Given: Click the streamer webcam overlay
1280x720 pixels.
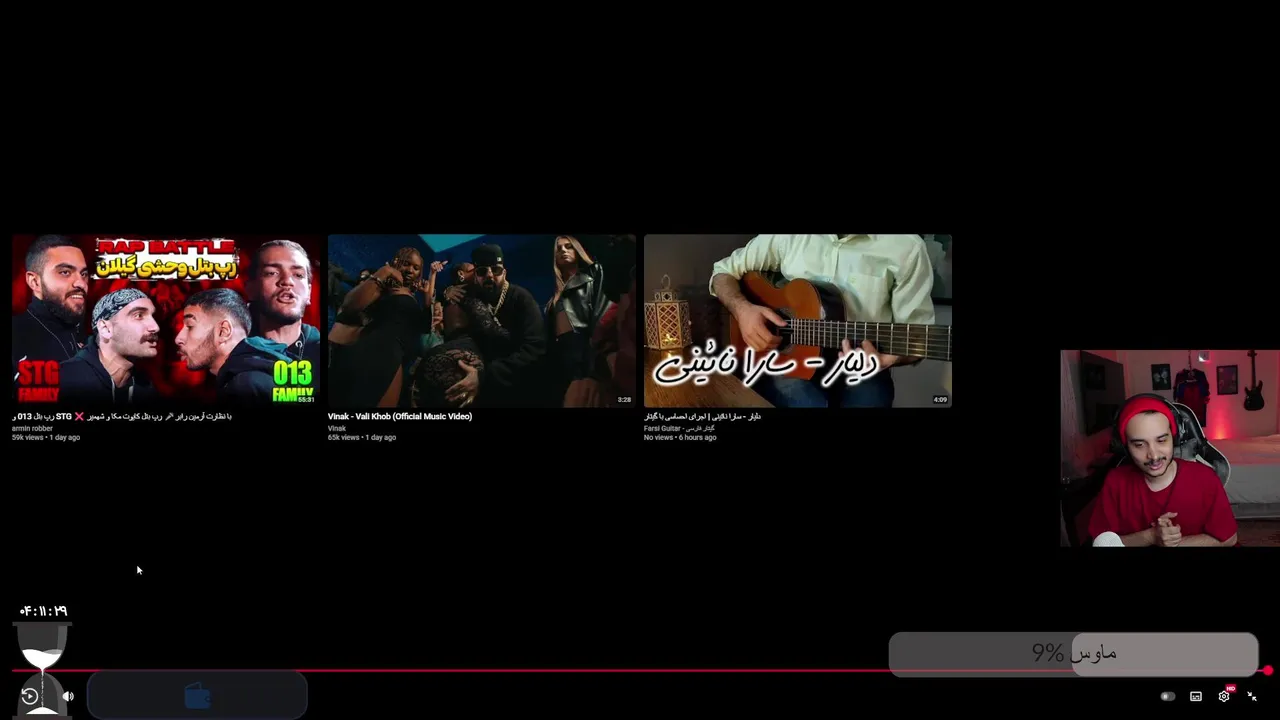Looking at the screenshot, I should (1170, 448).
